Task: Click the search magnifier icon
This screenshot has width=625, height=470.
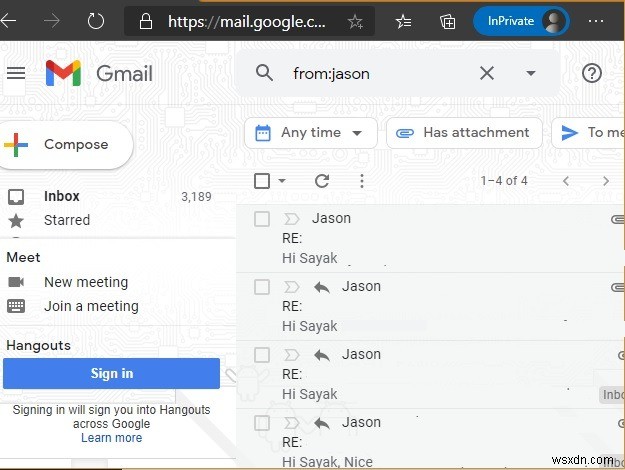Action: 264,73
